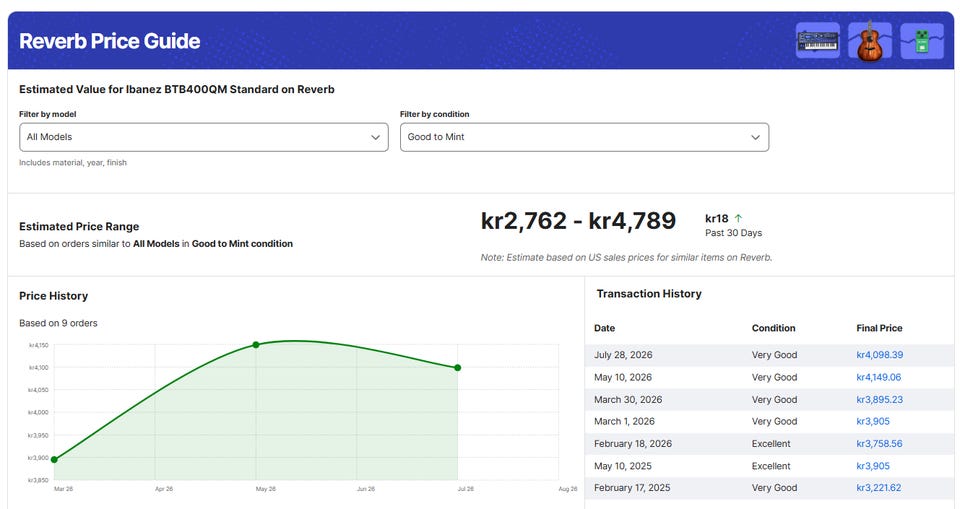The width and height of the screenshot is (960, 509).
Task: Click the green effects pedal icon
Action: 922,41
